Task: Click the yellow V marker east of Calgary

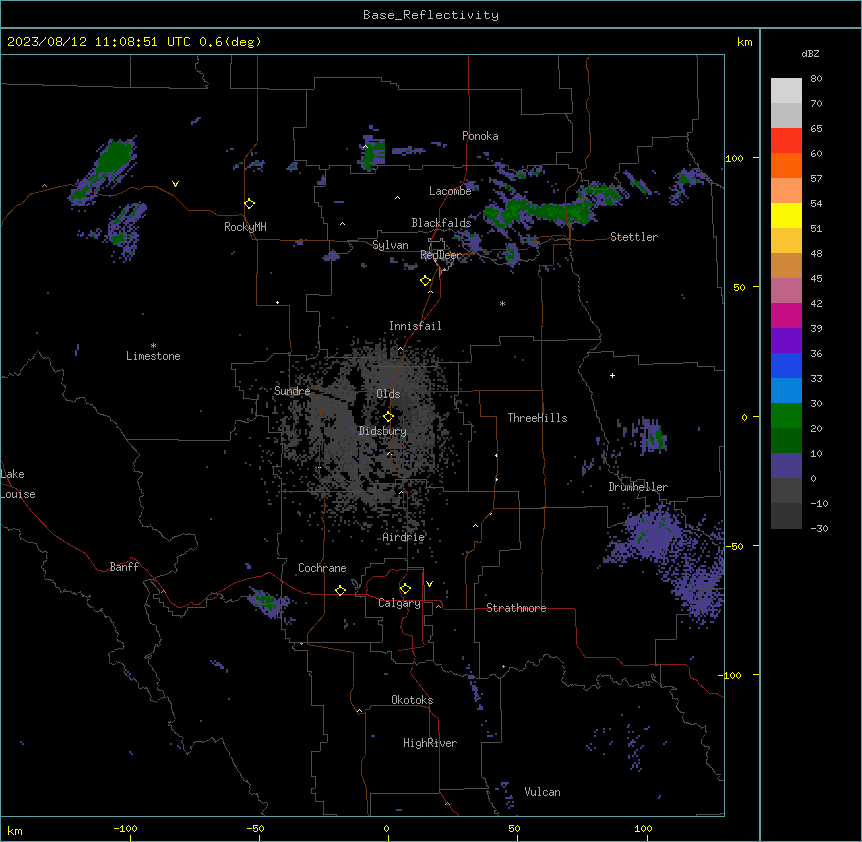Action: click(429, 584)
